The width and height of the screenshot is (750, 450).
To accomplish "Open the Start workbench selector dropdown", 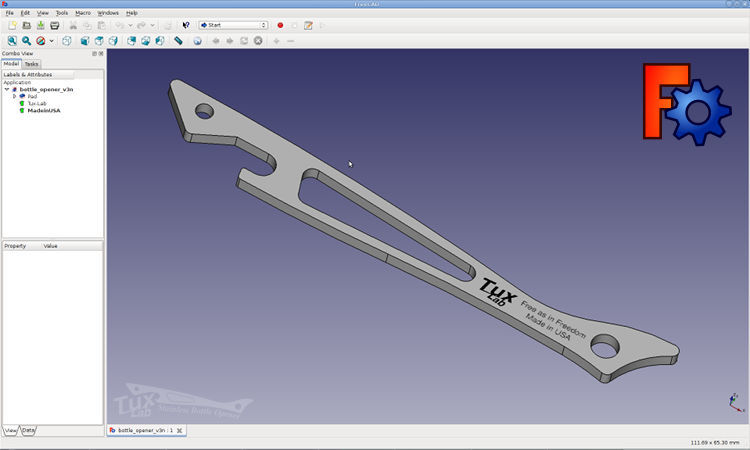I will pos(233,25).
